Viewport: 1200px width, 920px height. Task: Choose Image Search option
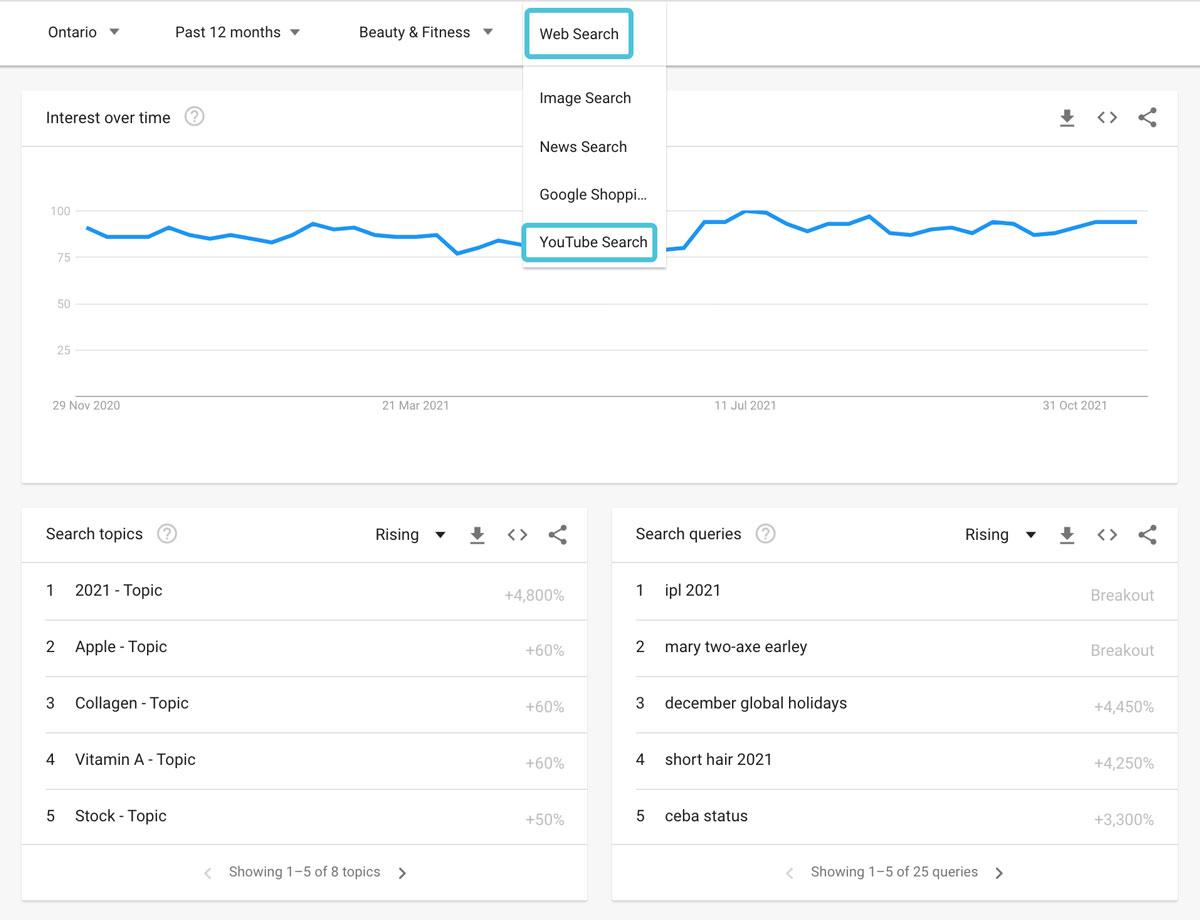pyautogui.click(x=585, y=98)
